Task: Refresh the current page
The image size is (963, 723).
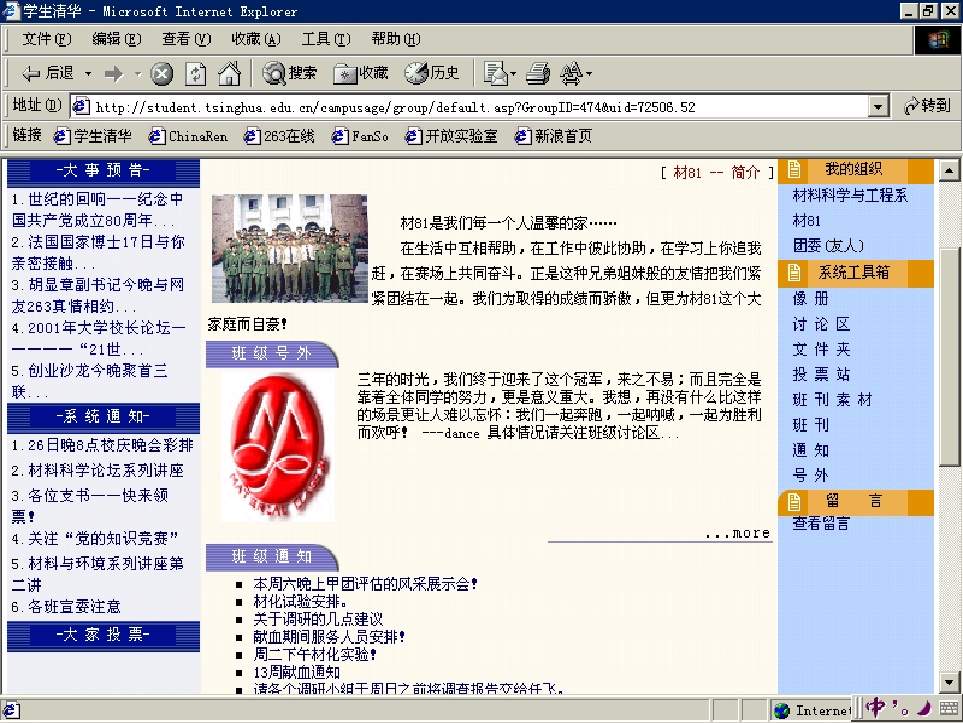Action: (196, 73)
